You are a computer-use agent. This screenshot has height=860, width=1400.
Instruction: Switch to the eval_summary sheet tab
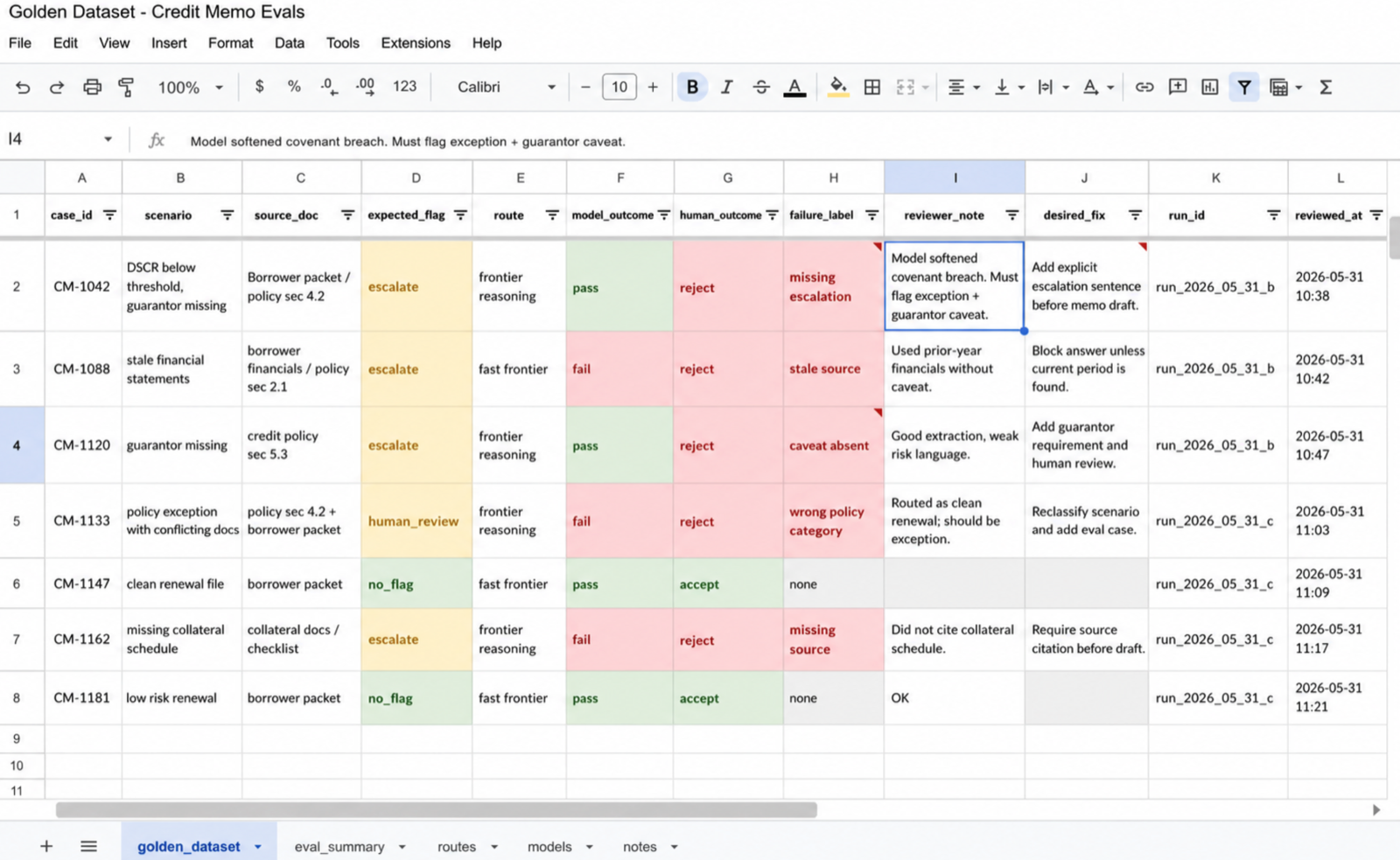[x=349, y=847]
